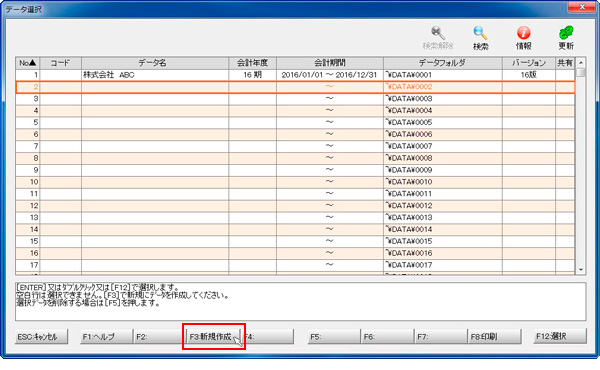Close the データ選択 dialog window
The width and height of the screenshot is (600, 370).
[x=582, y=7]
